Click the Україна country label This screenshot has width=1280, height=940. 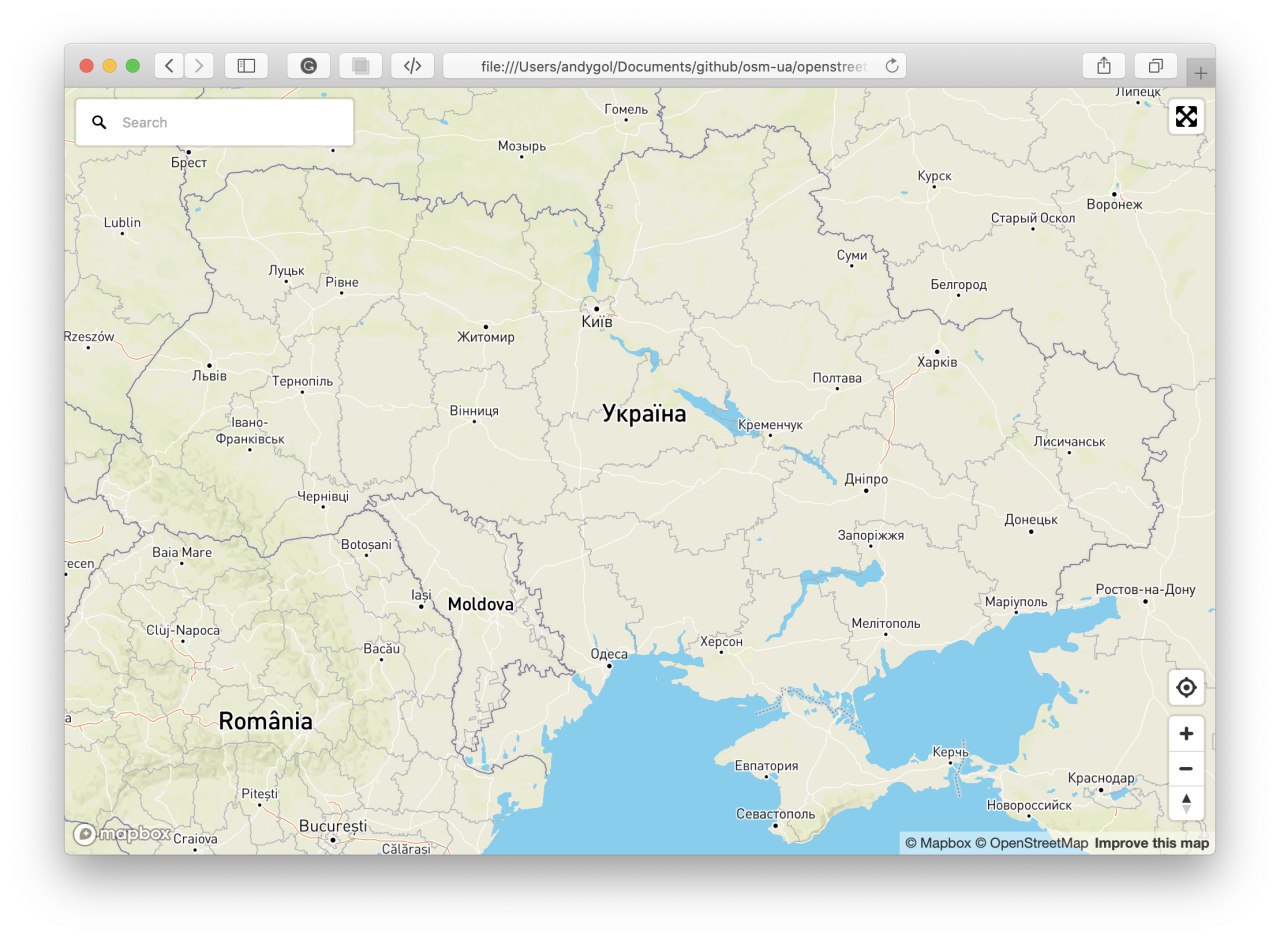[x=645, y=413]
